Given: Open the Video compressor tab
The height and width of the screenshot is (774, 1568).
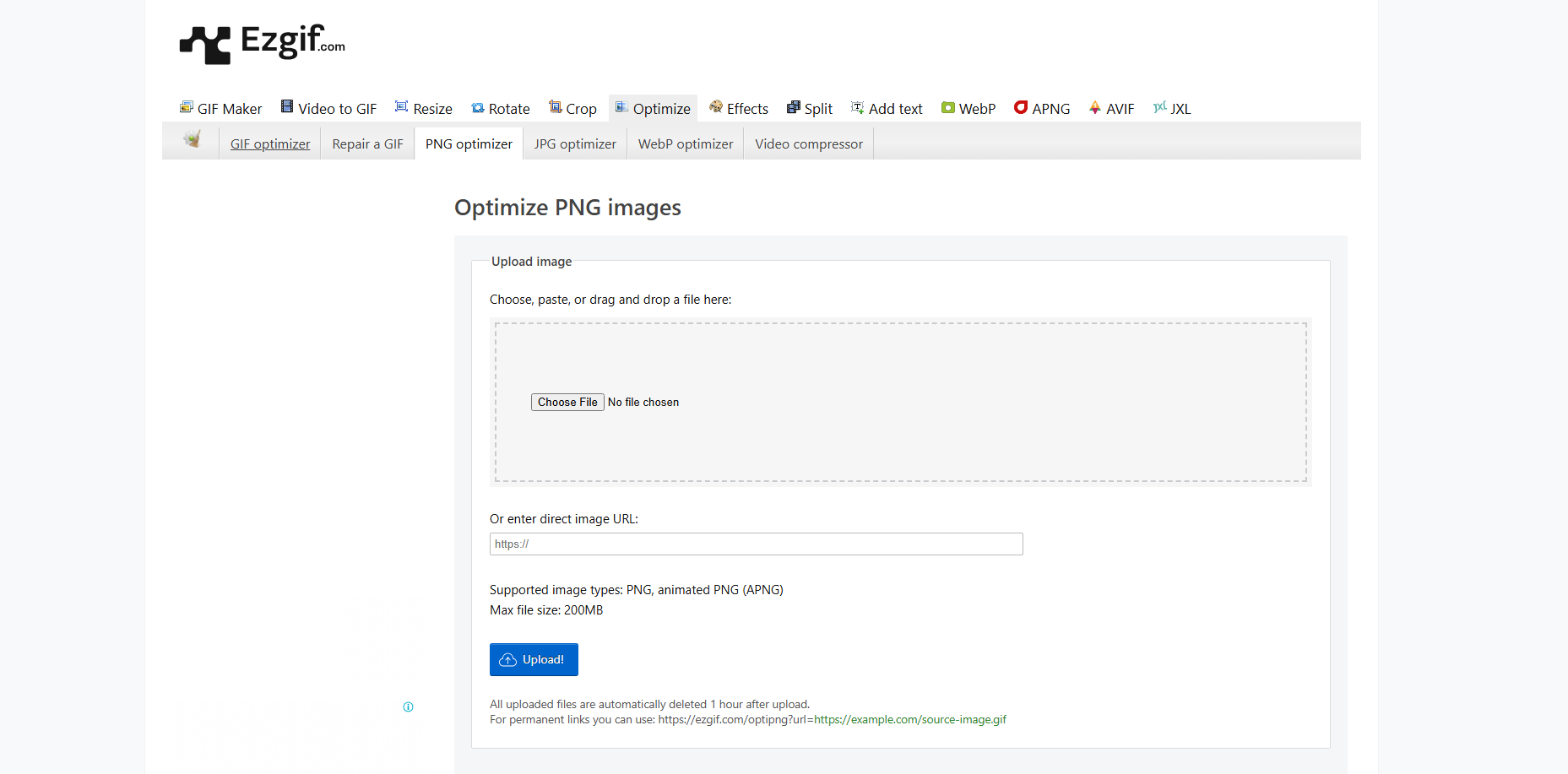Looking at the screenshot, I should tap(807, 143).
